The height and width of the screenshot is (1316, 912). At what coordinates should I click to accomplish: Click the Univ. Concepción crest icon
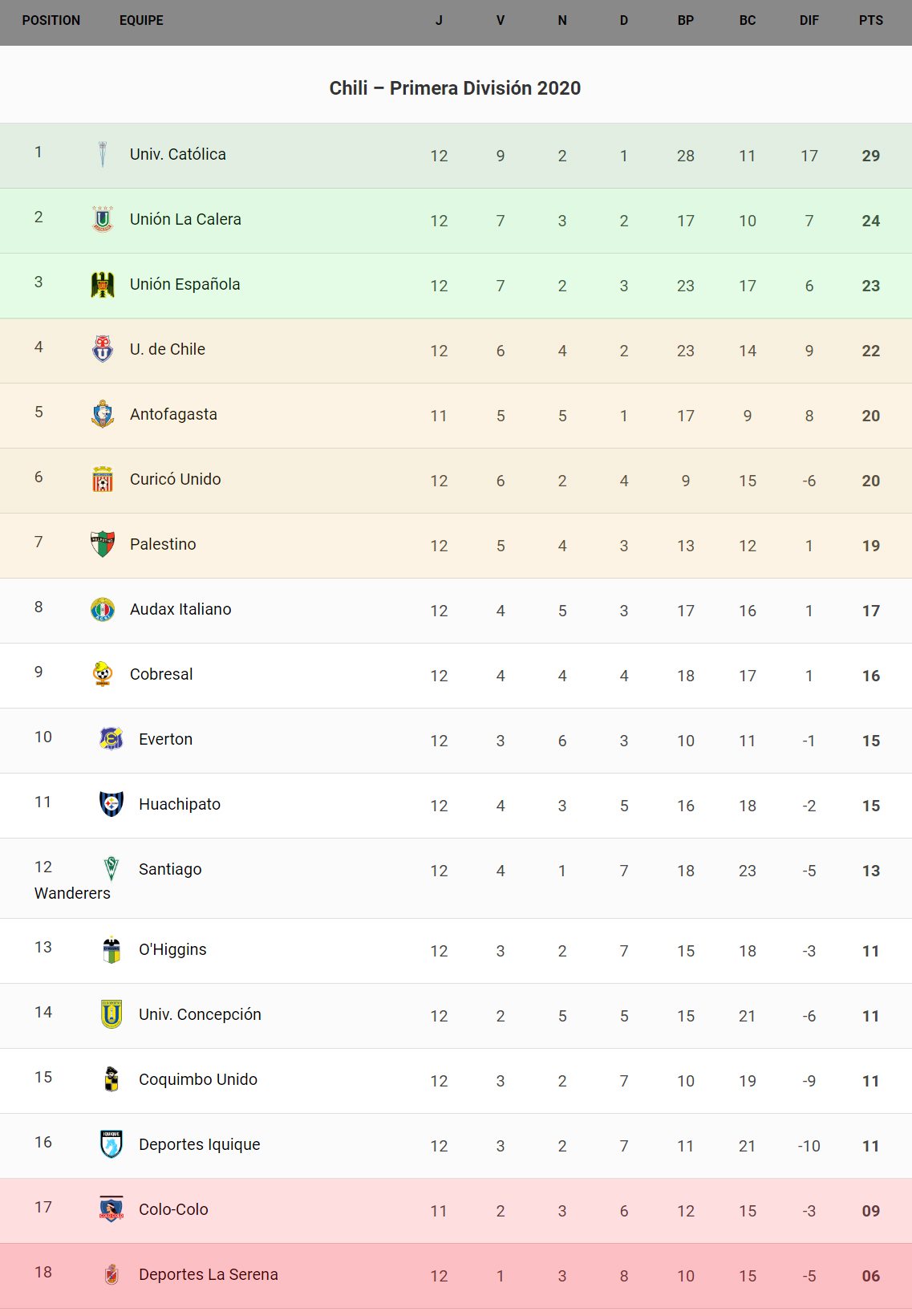point(111,1014)
